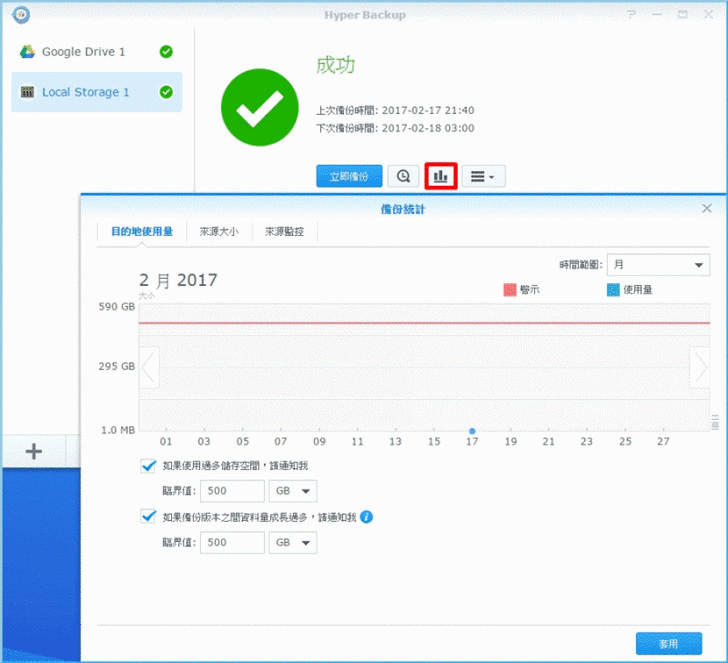This screenshot has height=663, width=728.
Task: Switch to the 來源大小 tab
Action: pyautogui.click(x=219, y=231)
